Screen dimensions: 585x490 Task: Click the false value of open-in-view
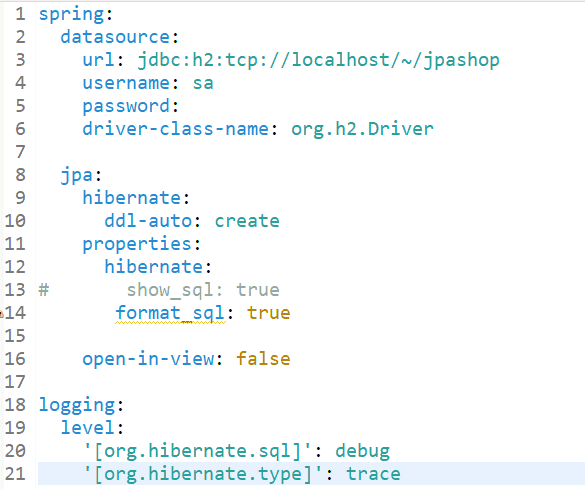[263, 359]
